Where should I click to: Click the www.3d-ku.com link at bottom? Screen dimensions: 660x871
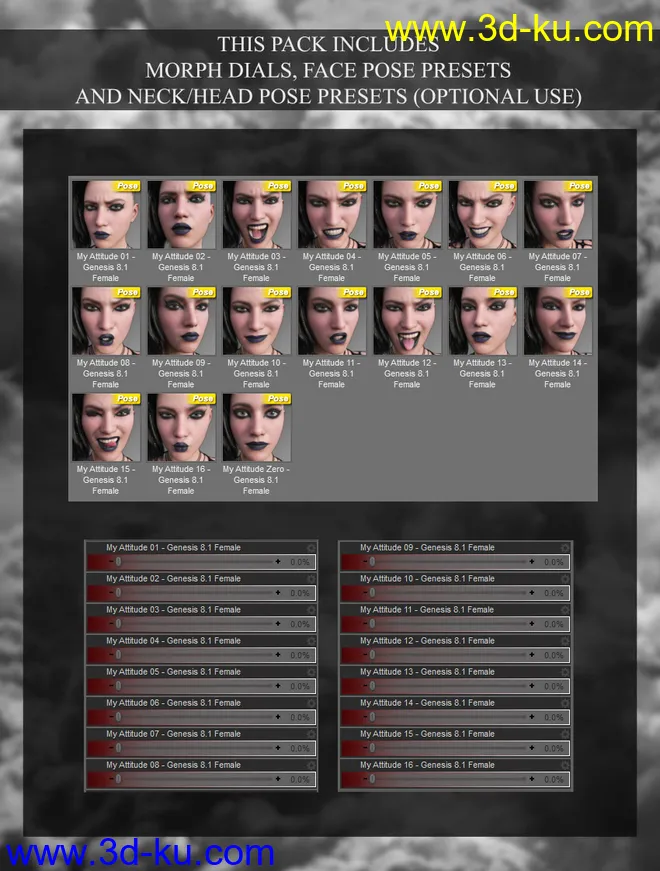click(140, 853)
